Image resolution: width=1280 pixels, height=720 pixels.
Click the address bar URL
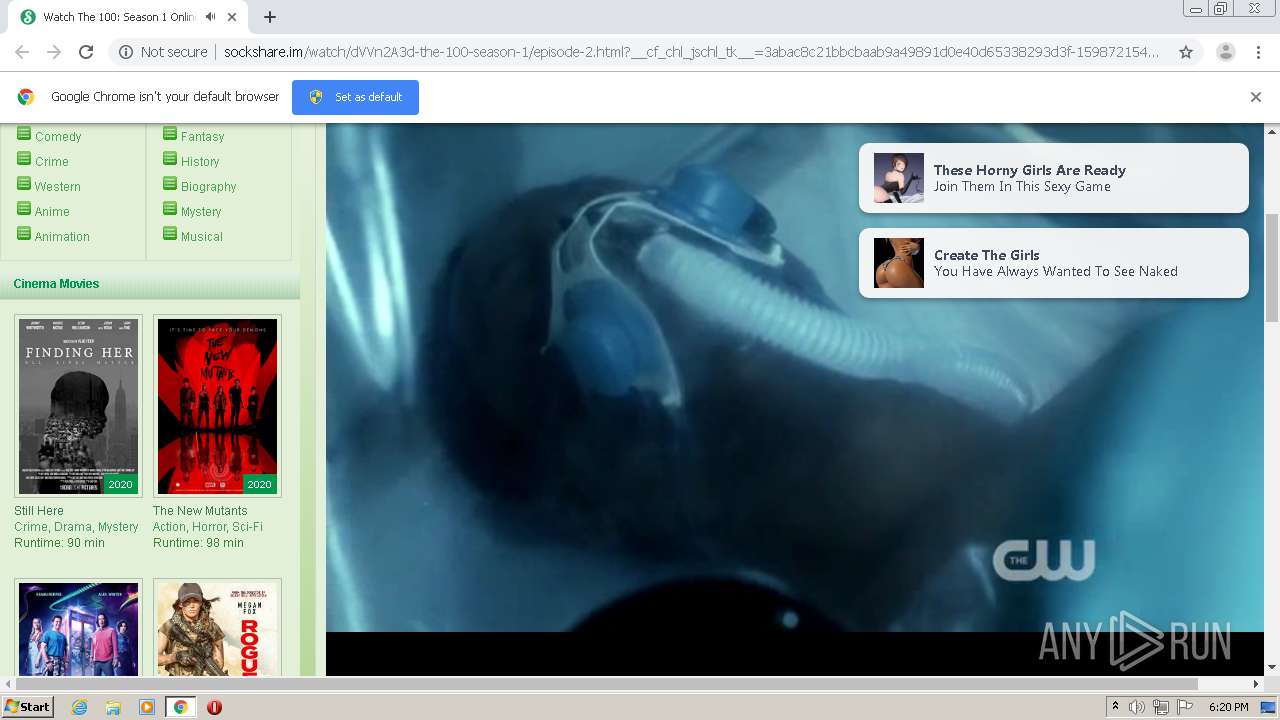point(690,52)
